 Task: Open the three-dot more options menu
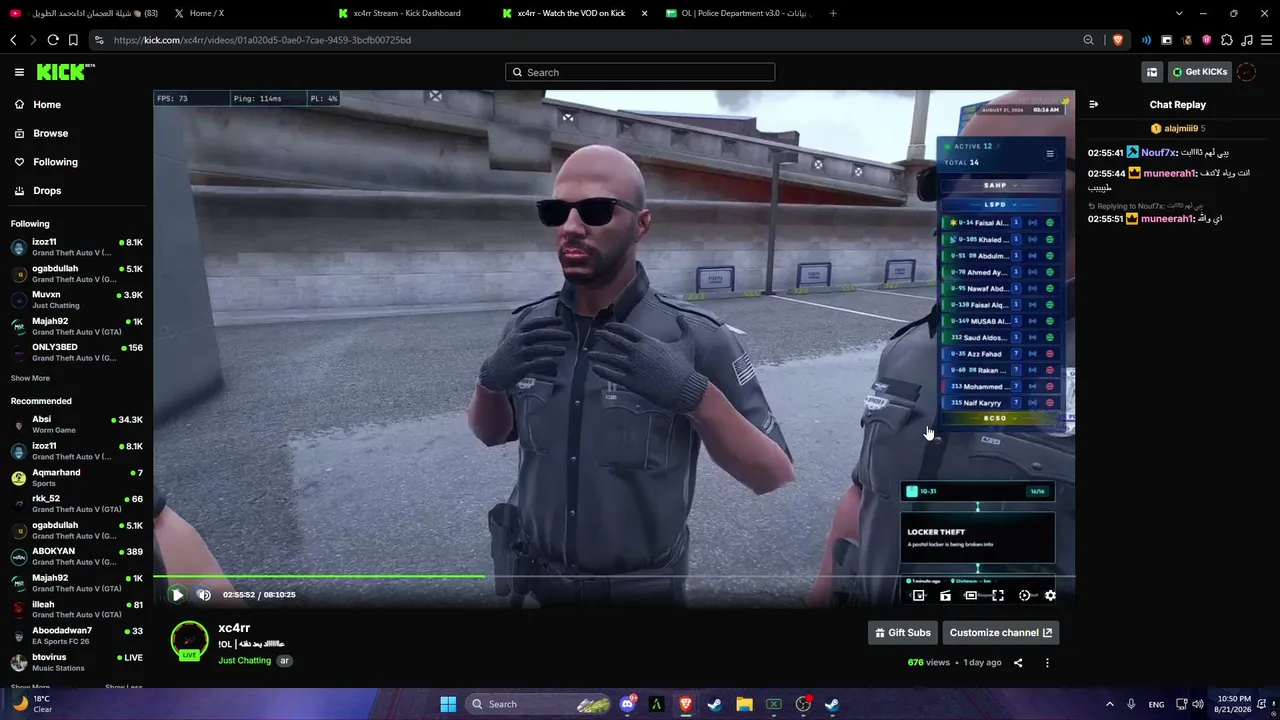tap(1047, 662)
